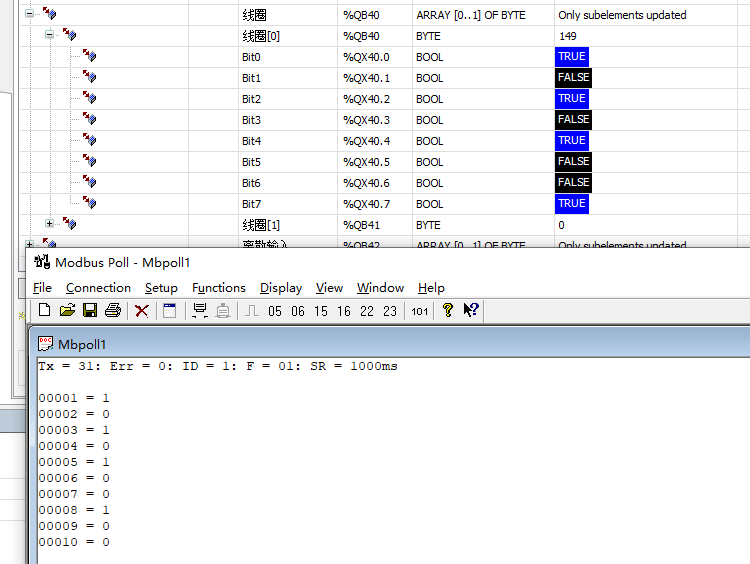Open the View menu
Viewport: 750px width, 564px height.
pos(329,288)
